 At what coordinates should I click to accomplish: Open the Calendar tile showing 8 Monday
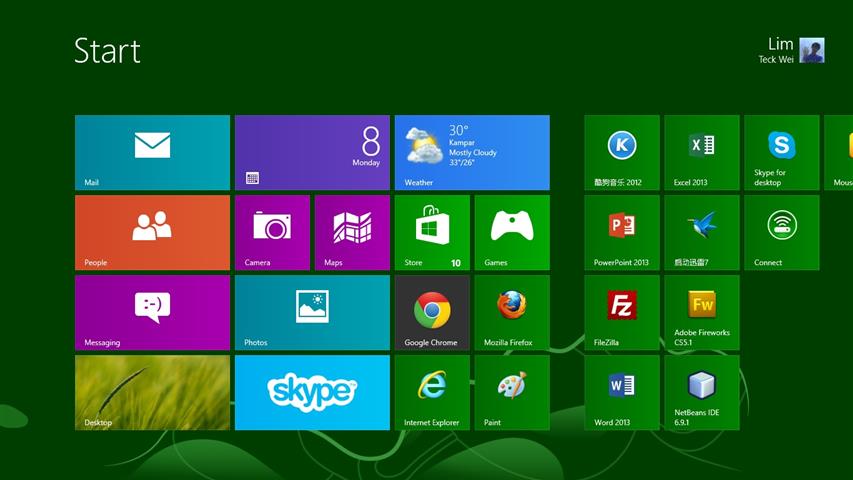pos(312,152)
